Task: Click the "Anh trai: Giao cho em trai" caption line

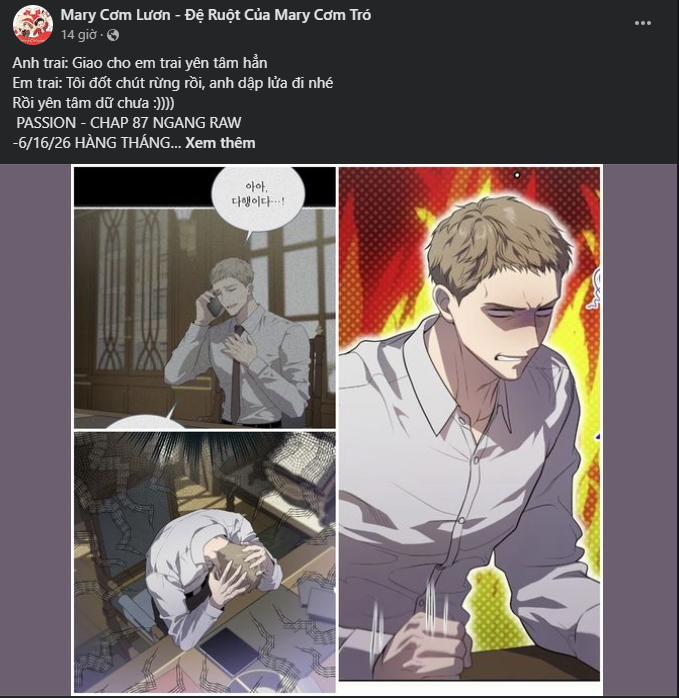Action: [x=140, y=63]
